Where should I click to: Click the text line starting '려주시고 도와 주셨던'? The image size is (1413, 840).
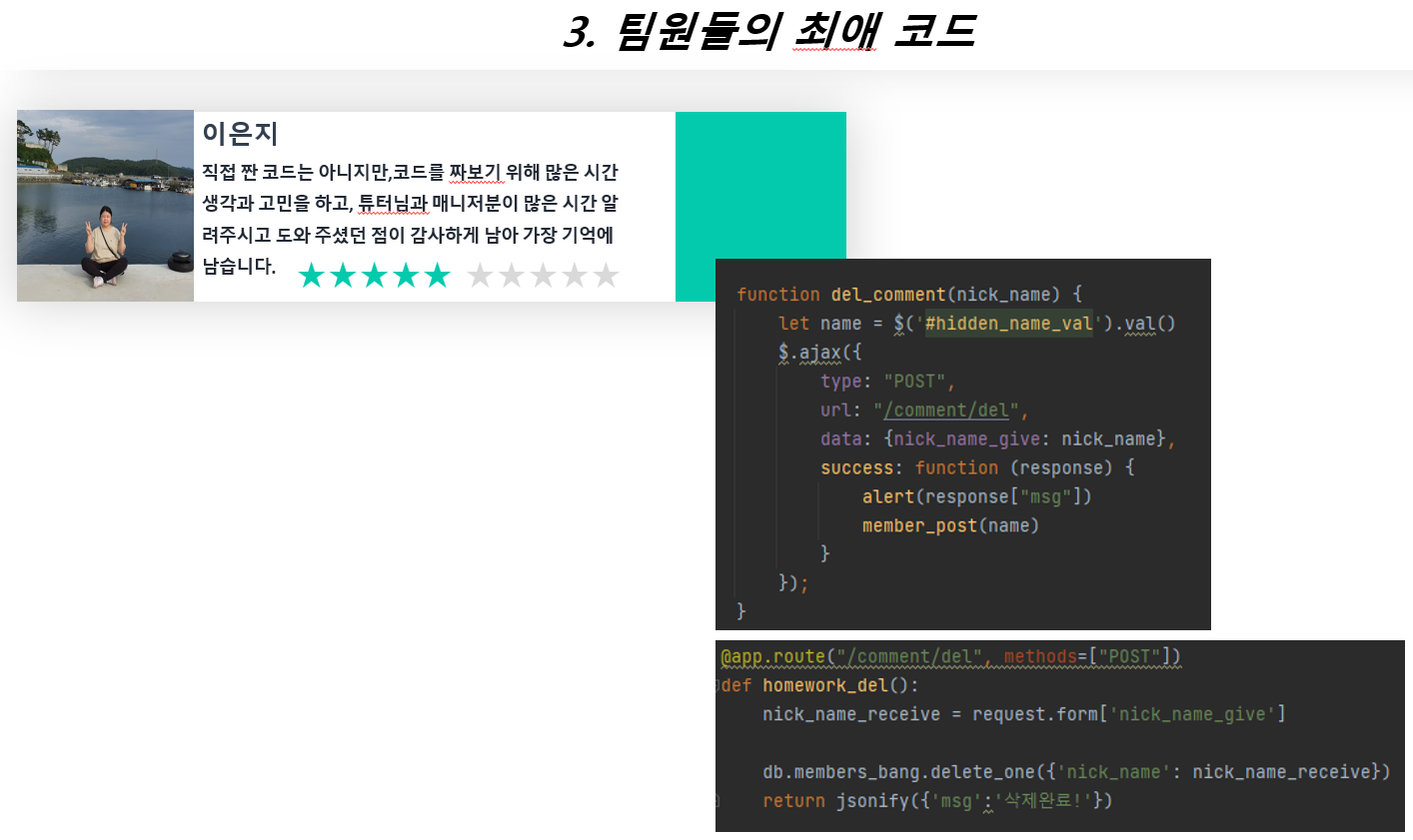coord(408,235)
